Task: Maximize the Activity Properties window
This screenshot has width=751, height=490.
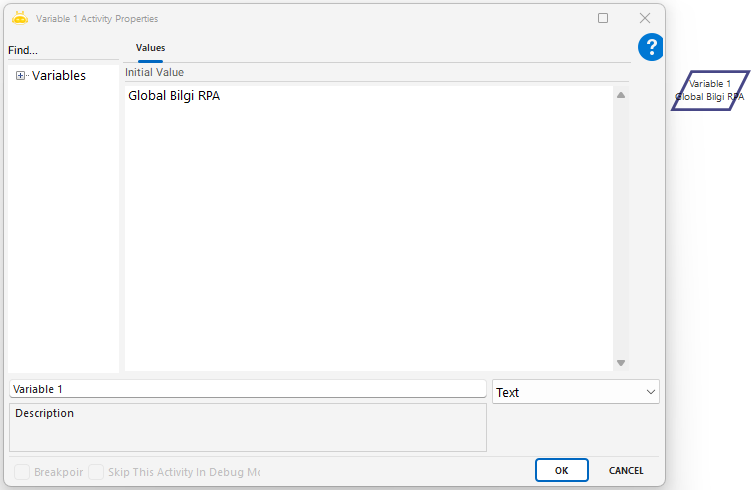Action: (x=603, y=18)
